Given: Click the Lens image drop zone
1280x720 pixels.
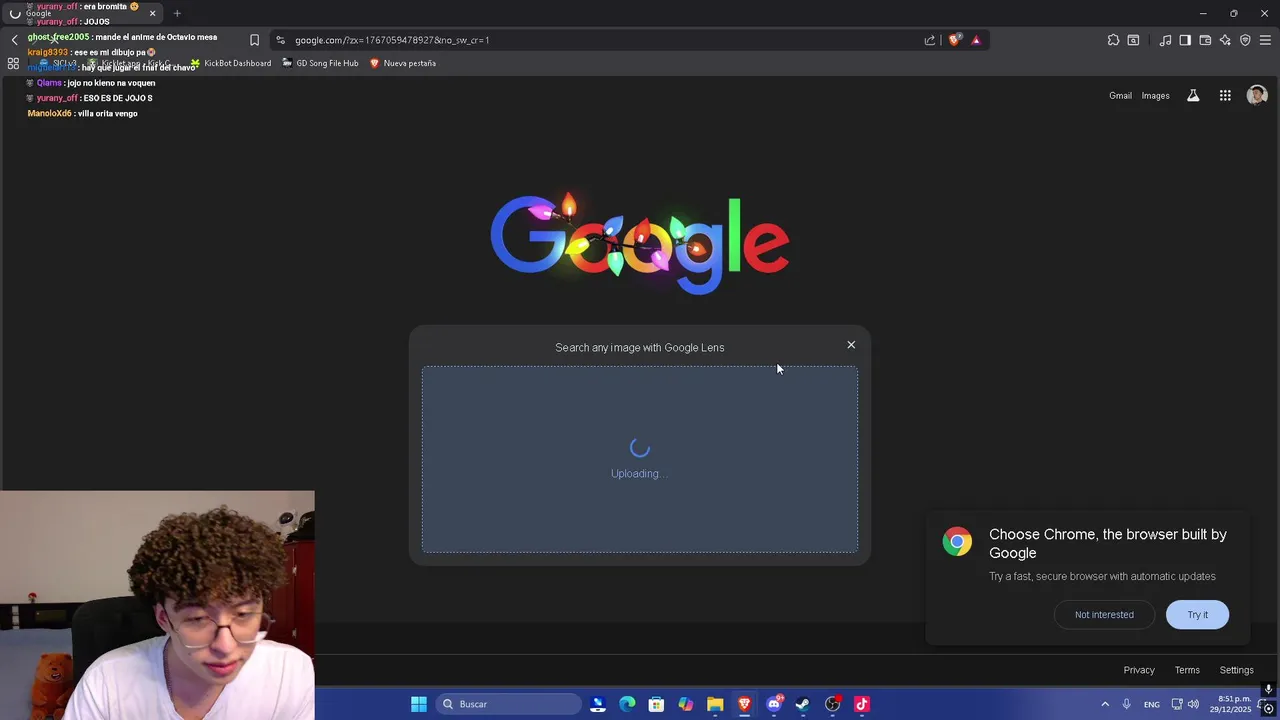Looking at the screenshot, I should [640, 459].
